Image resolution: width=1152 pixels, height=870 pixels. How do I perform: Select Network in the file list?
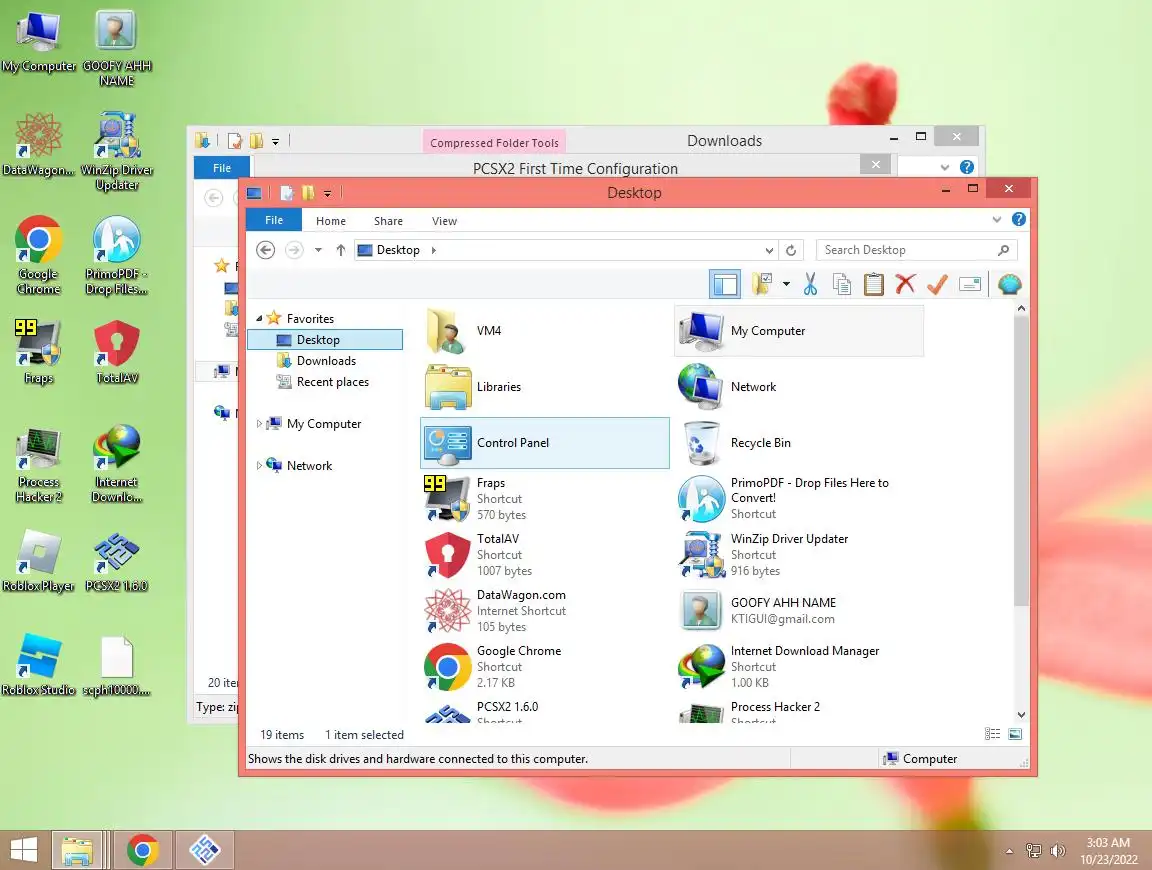pyautogui.click(x=799, y=387)
